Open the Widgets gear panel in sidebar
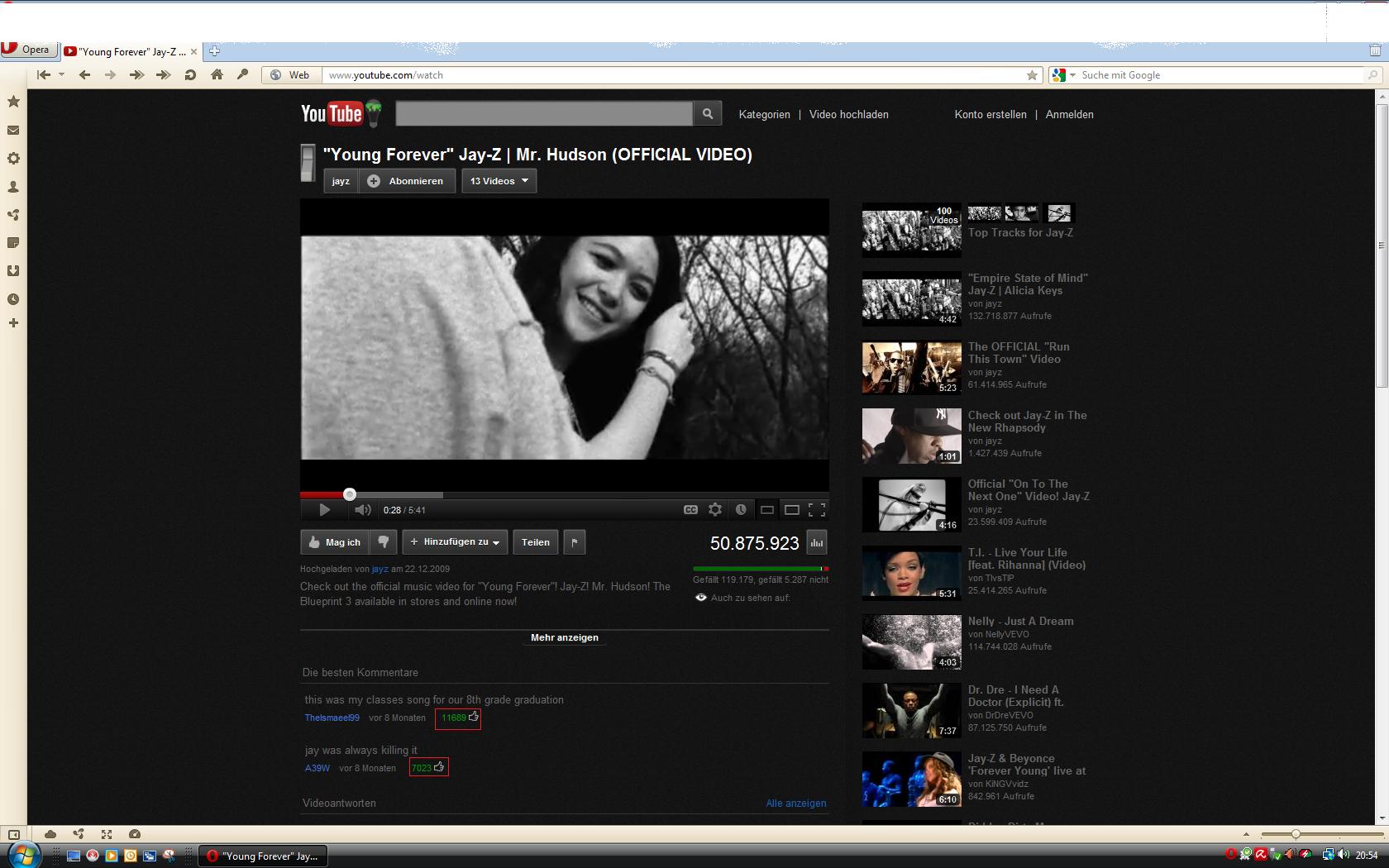This screenshot has width=1389, height=868. [x=13, y=158]
